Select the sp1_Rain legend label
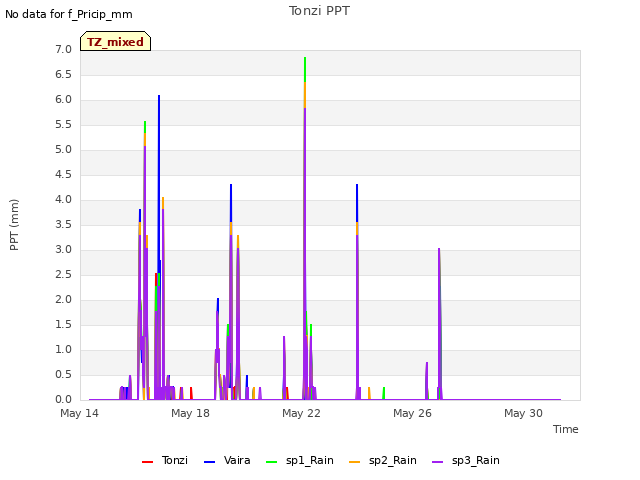The width and height of the screenshot is (640, 480). pyautogui.click(x=309, y=460)
